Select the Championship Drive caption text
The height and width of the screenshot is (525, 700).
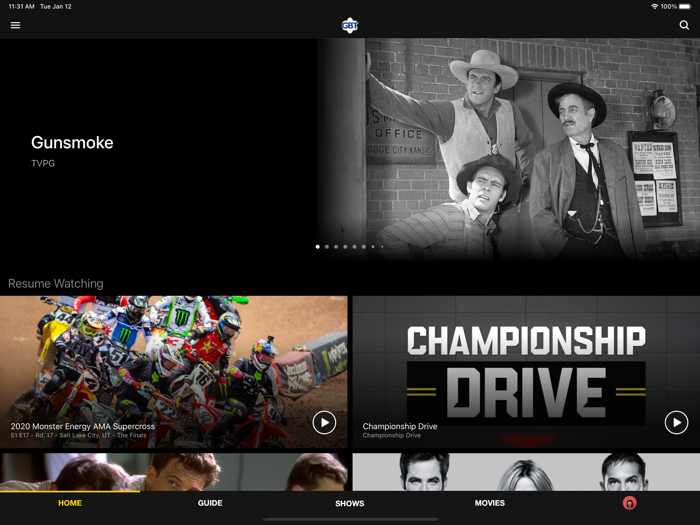click(392, 435)
